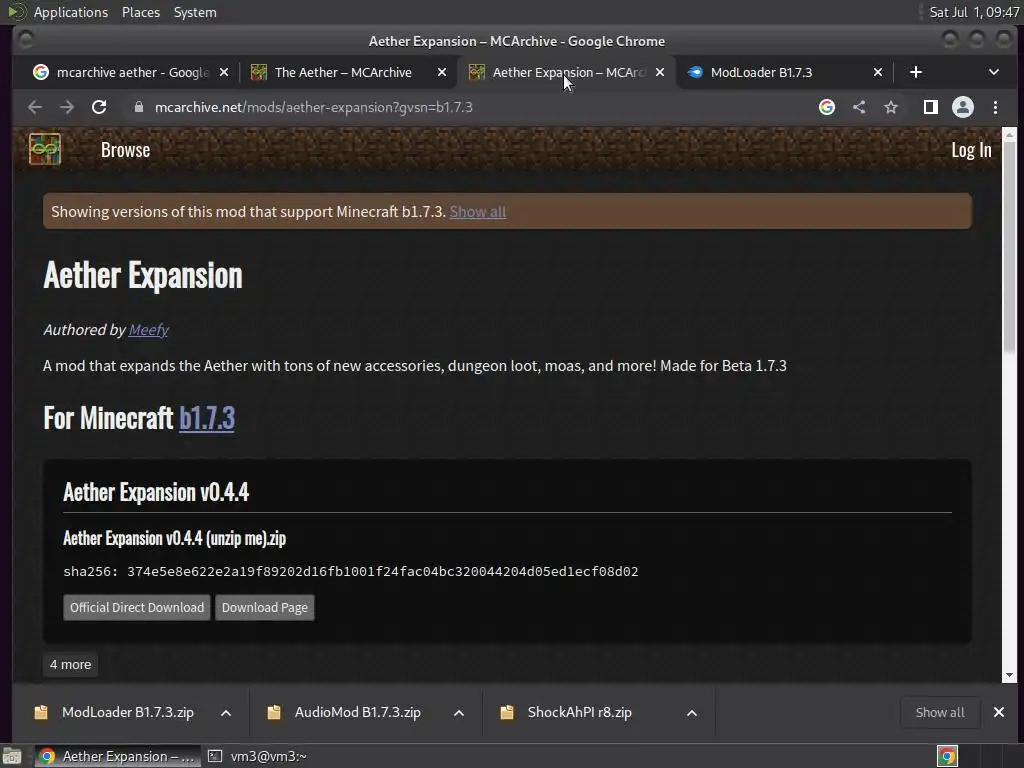Switch to The Aether – MCArchive tab
Viewport: 1024px width, 768px height.
click(x=343, y=72)
